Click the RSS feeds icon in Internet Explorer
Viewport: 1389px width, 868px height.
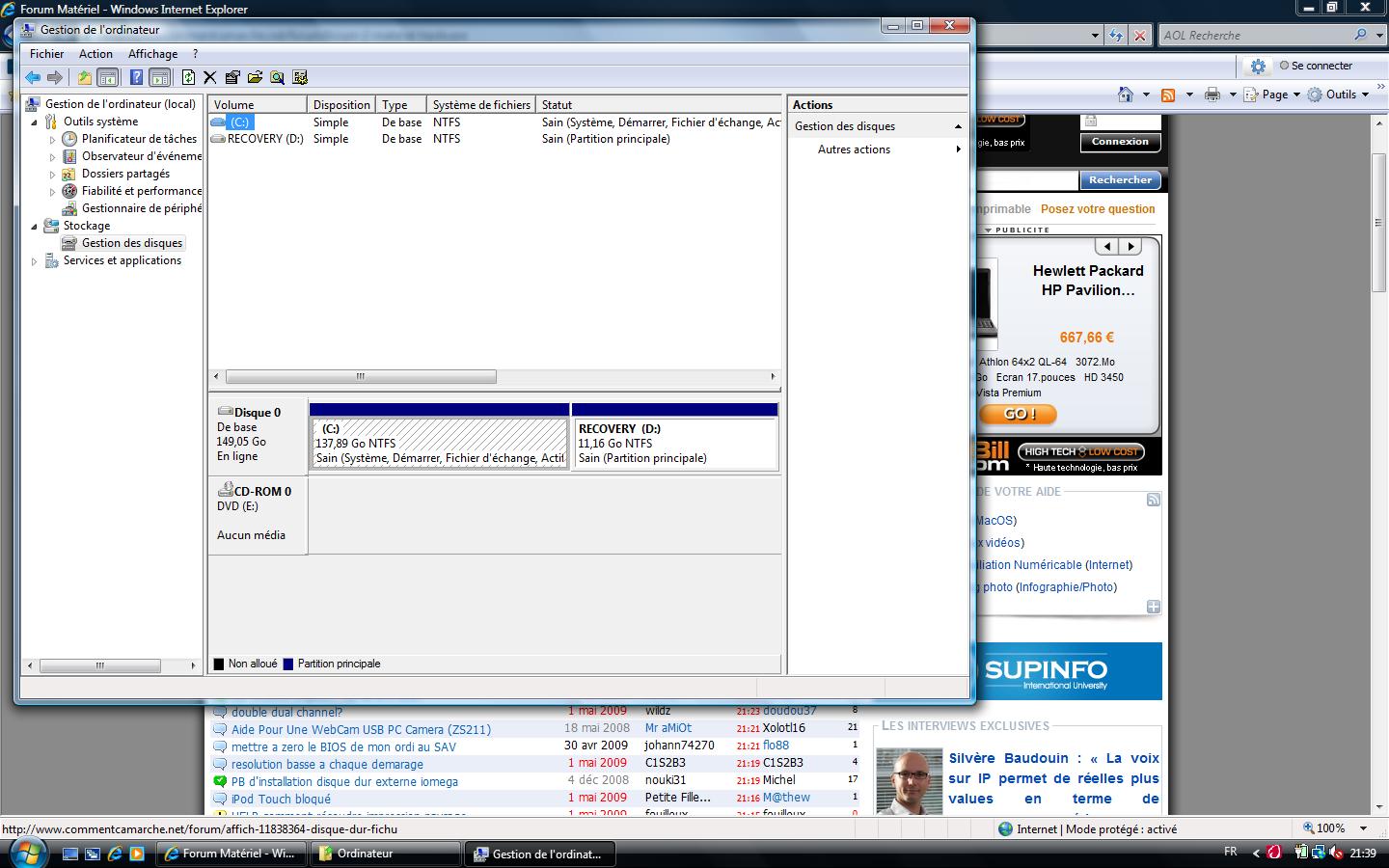pyautogui.click(x=1168, y=95)
